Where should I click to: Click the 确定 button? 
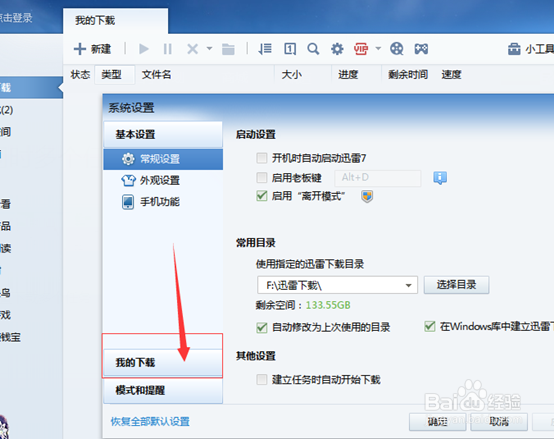point(437,422)
